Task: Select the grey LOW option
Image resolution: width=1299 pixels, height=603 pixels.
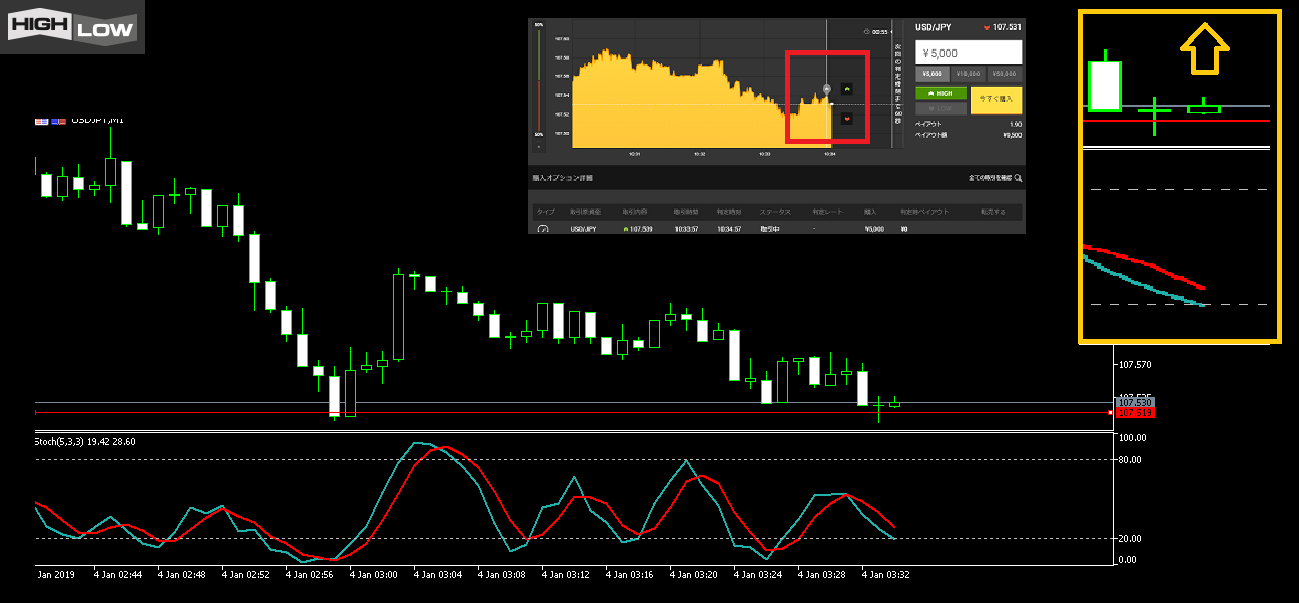Action: coord(940,108)
